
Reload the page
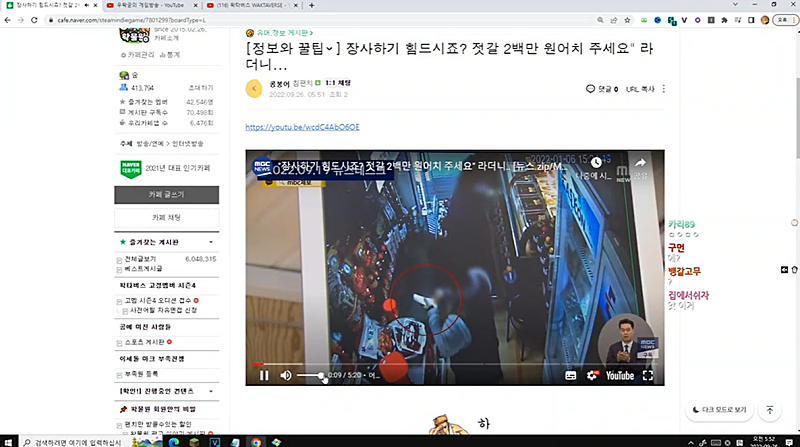pos(34,20)
